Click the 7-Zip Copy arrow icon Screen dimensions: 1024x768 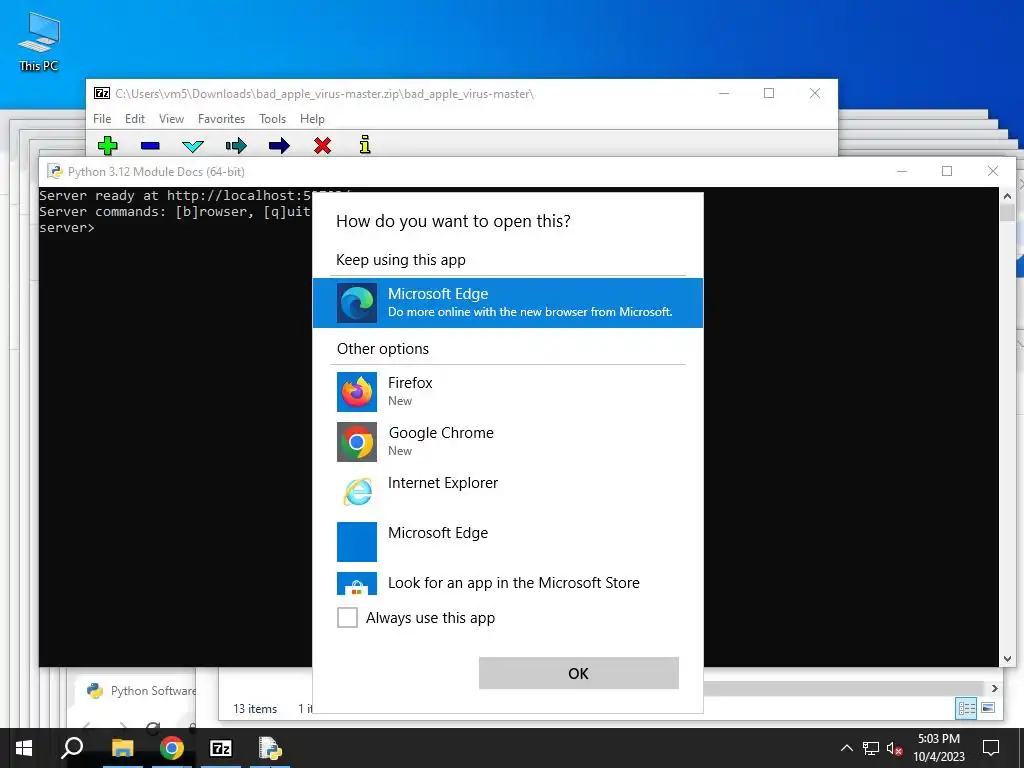(x=236, y=145)
